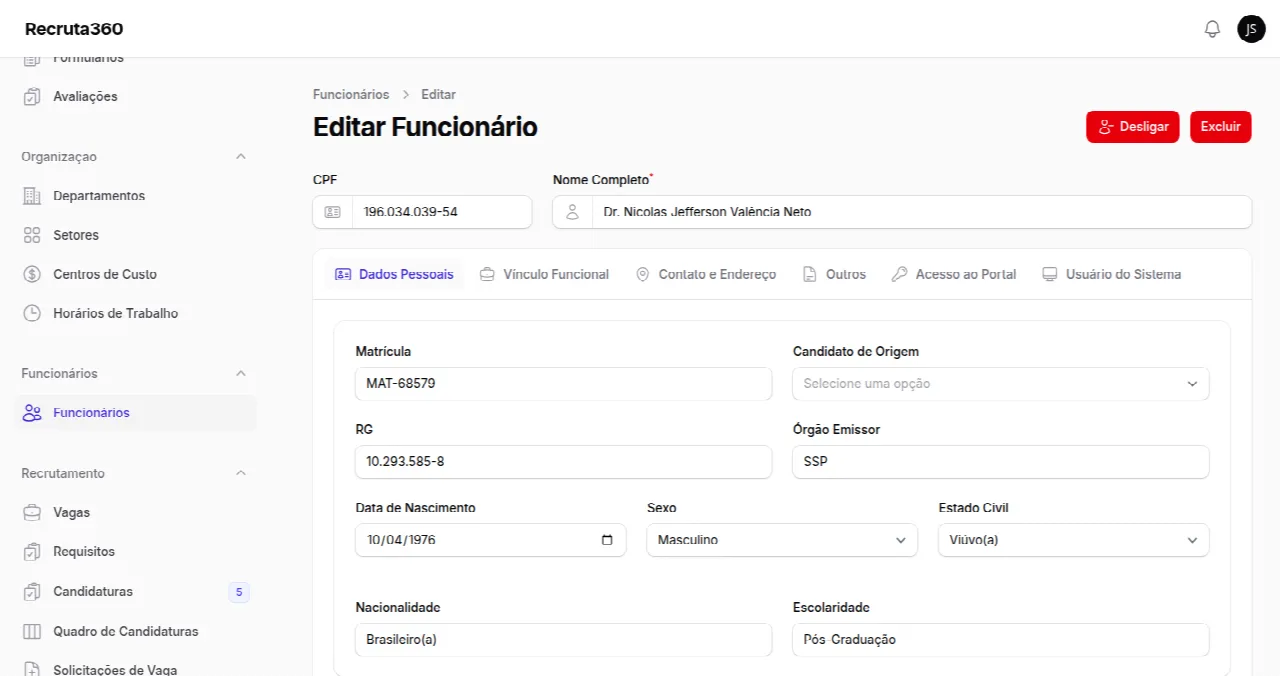The height and width of the screenshot is (676, 1280).
Task: Switch to Contato e Endereço tab
Action: 706,274
